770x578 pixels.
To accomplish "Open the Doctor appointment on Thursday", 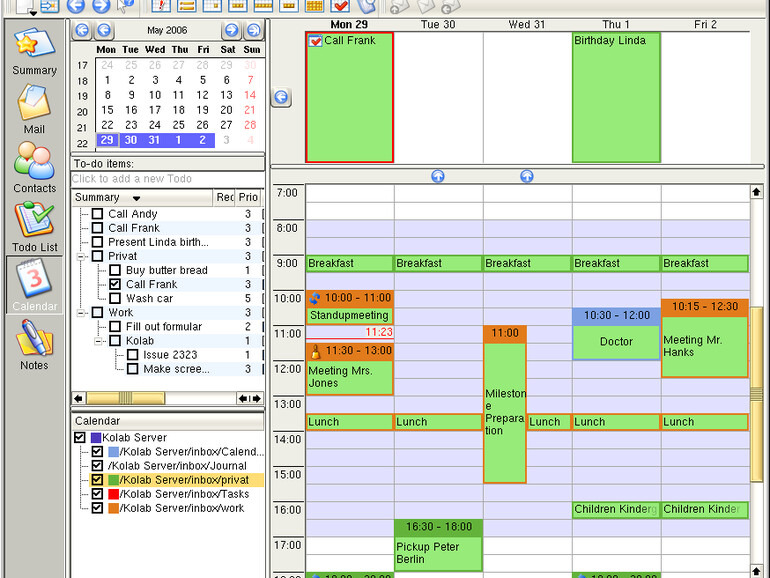I will 616,334.
